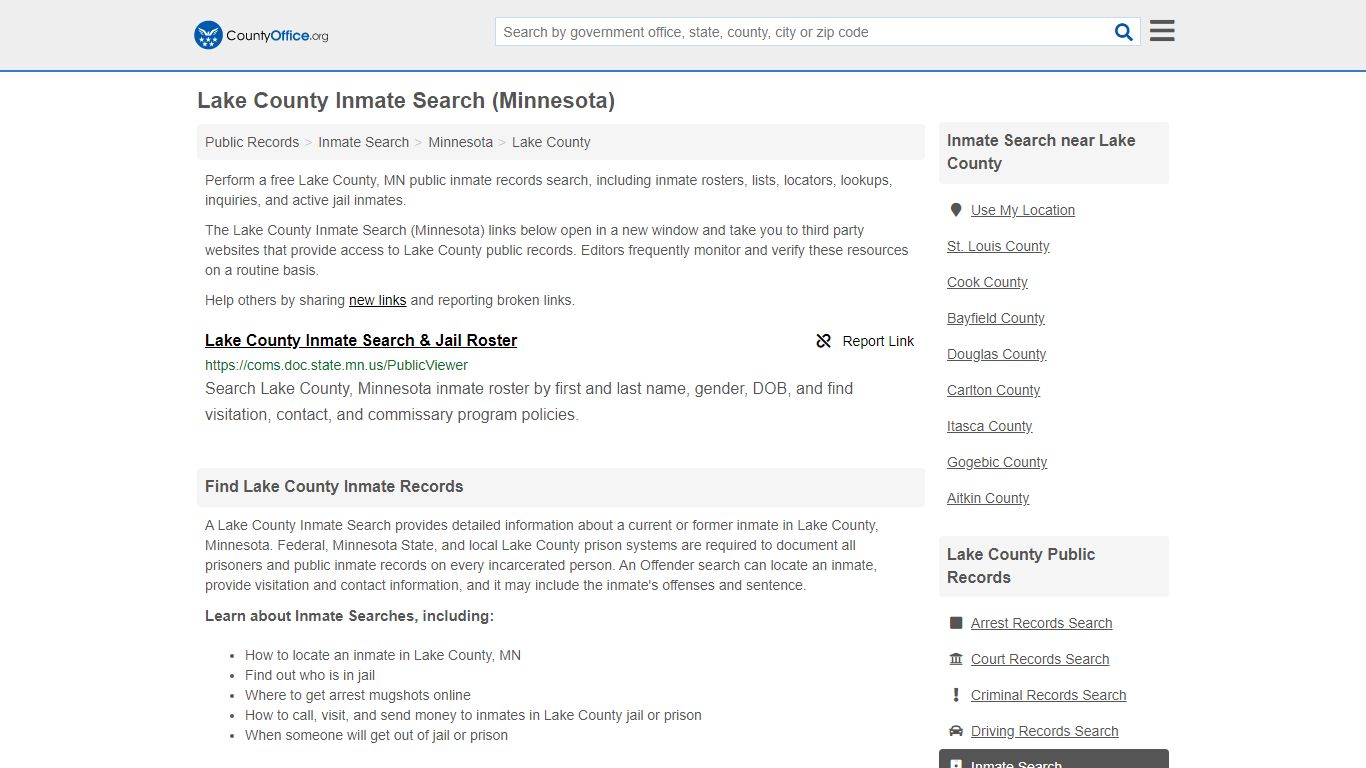1366x768 pixels.
Task: Click the magnifying glass search icon
Action: [x=1124, y=32]
